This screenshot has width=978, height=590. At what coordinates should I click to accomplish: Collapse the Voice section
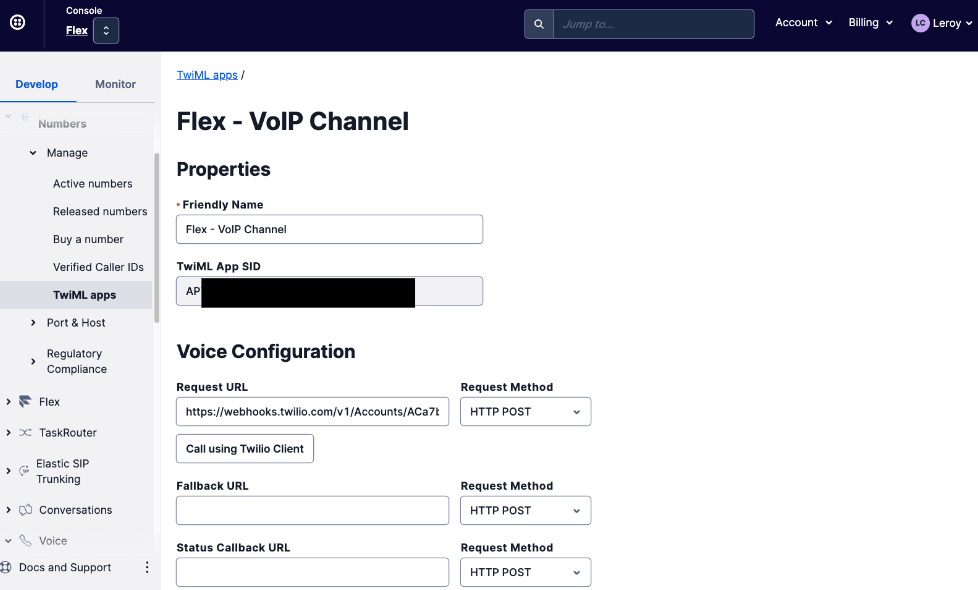coord(8,541)
